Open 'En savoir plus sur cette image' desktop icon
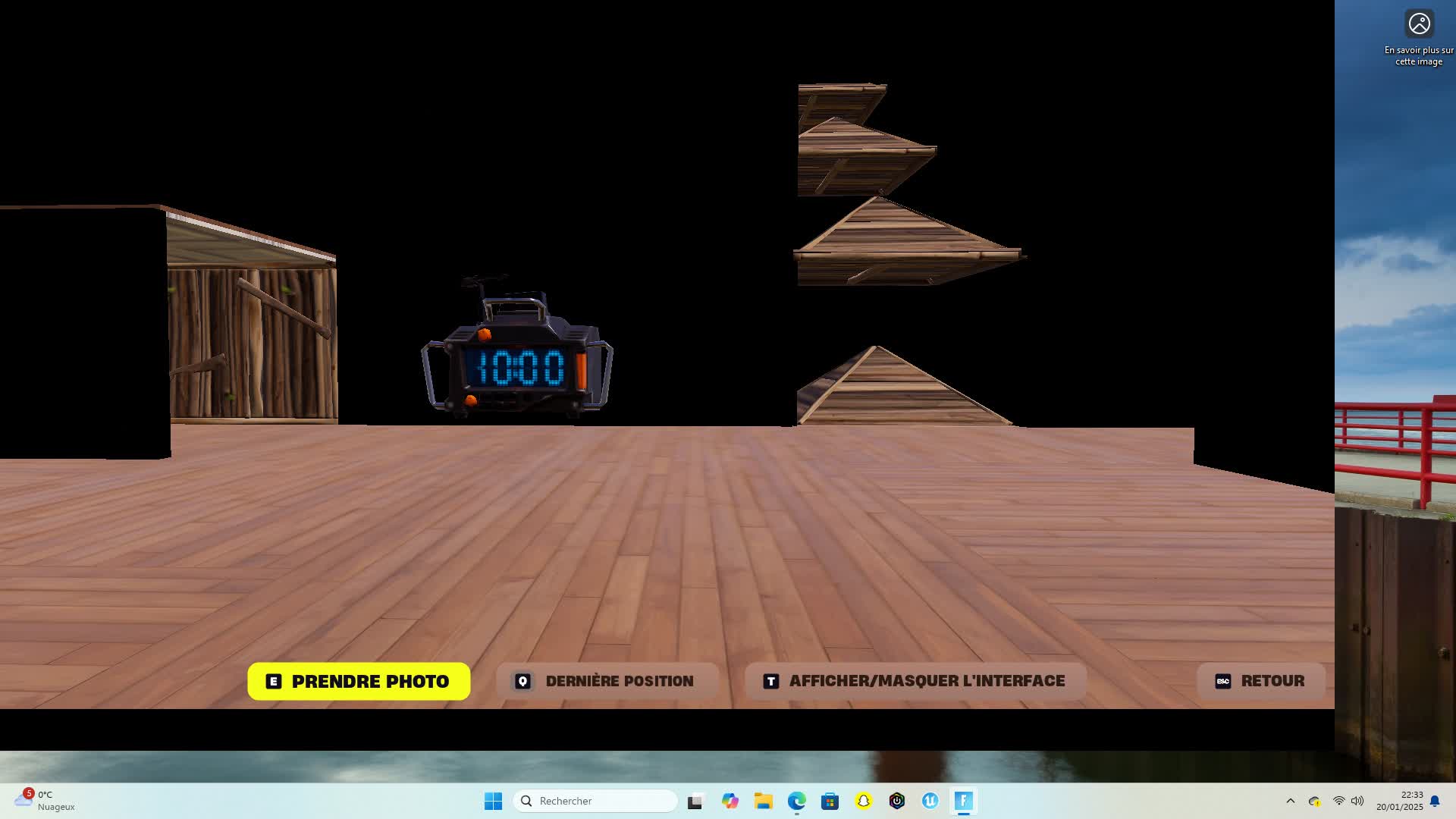Image resolution: width=1456 pixels, height=819 pixels. [1419, 38]
